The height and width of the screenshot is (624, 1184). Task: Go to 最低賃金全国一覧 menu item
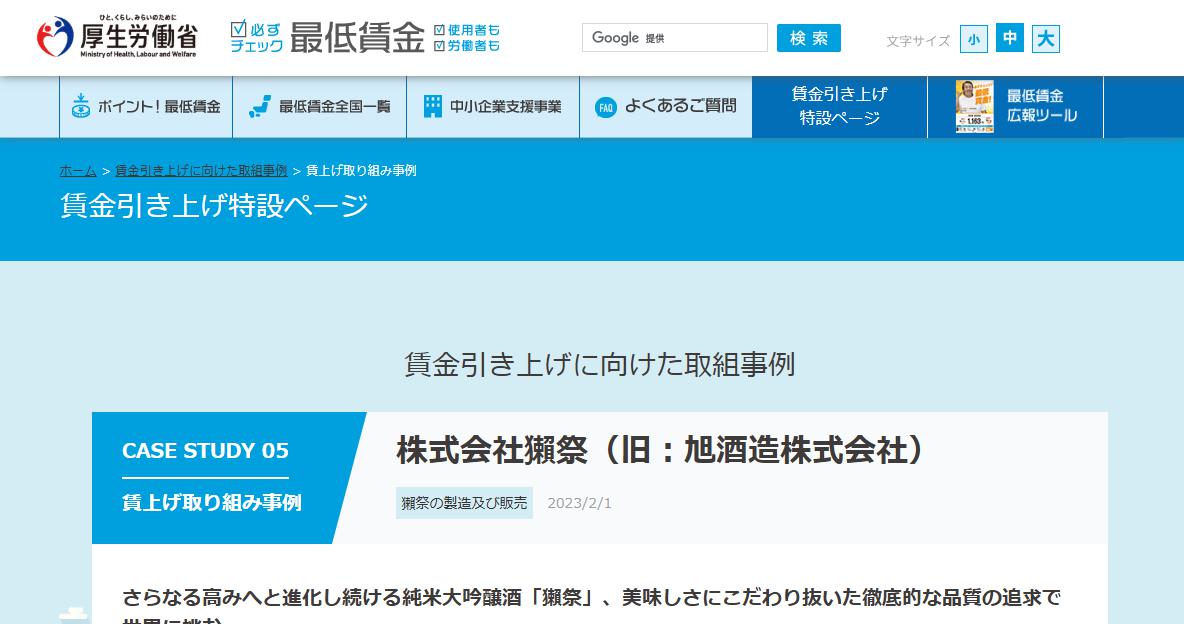(319, 107)
